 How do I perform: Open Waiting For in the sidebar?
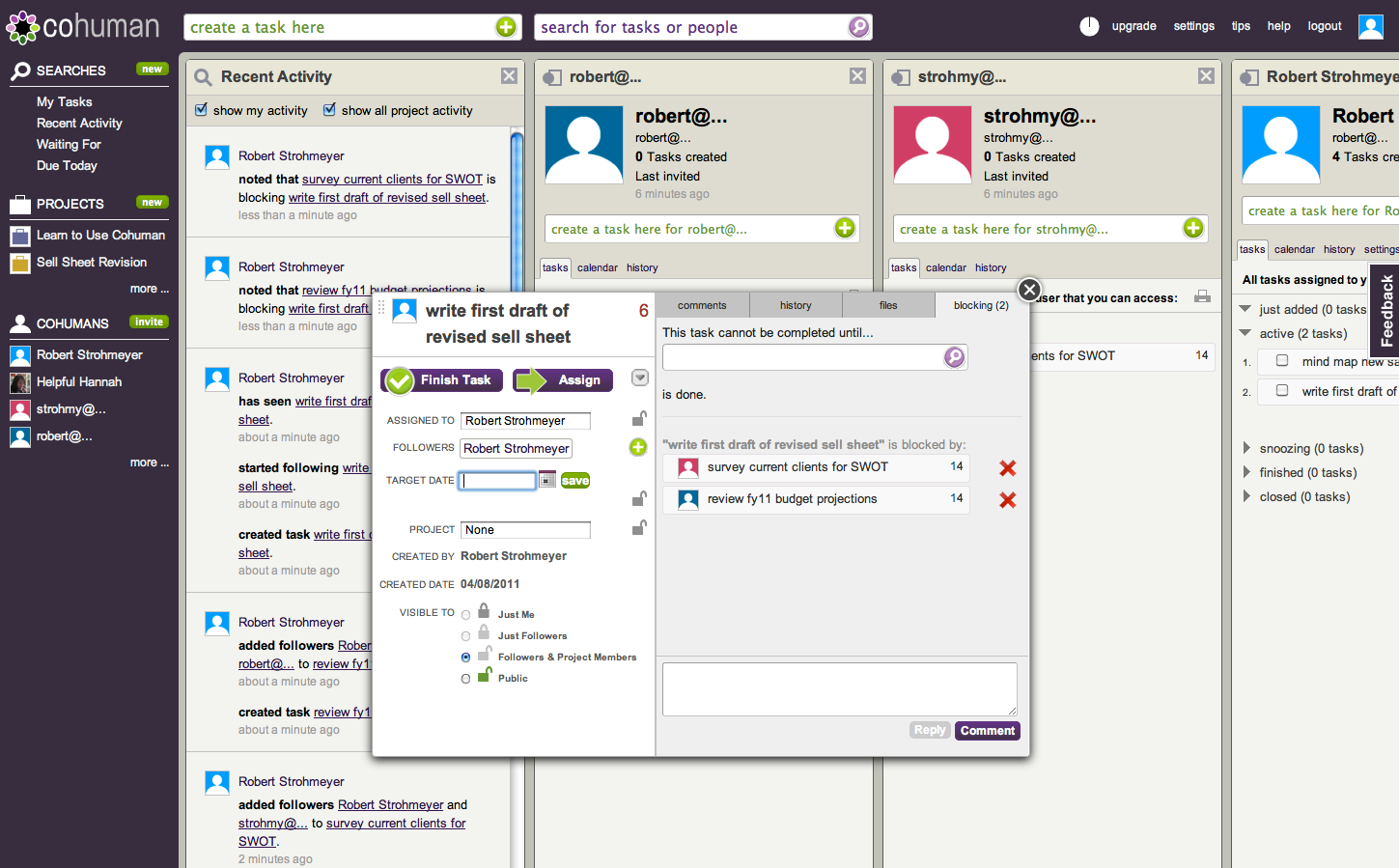pos(69,144)
